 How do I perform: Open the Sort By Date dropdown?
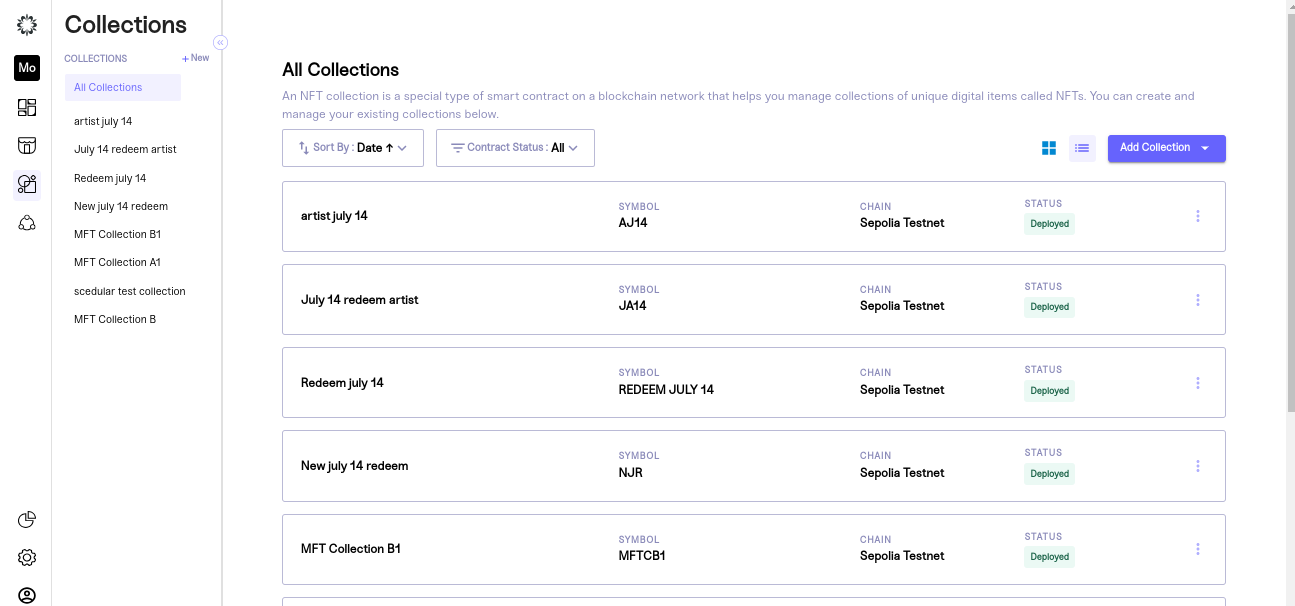(x=353, y=148)
